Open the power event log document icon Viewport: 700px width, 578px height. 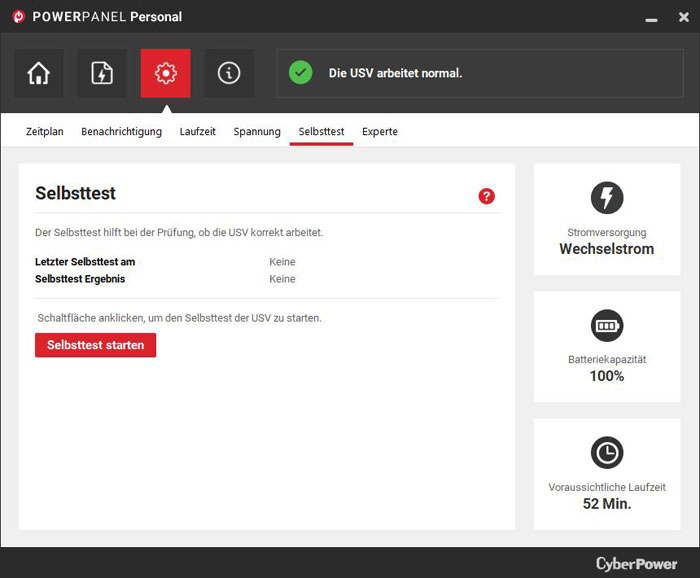click(102, 73)
